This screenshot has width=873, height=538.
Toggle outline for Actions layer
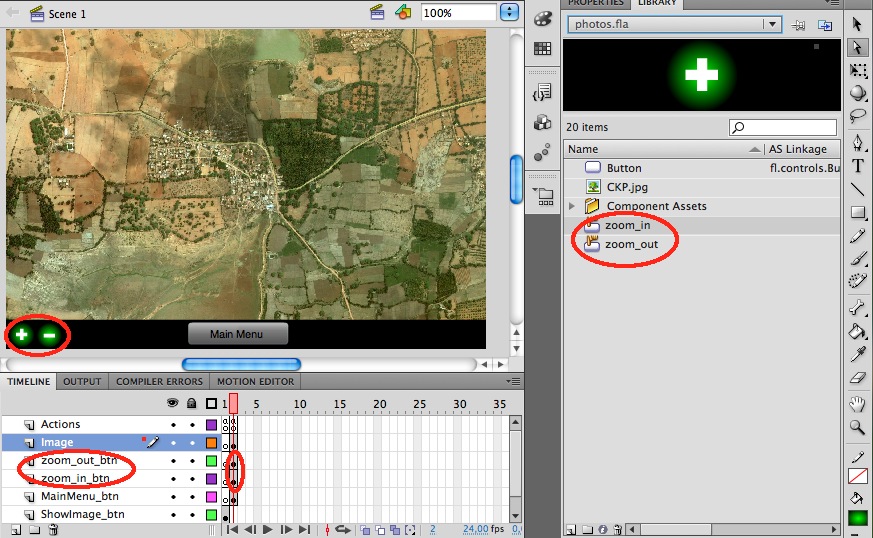click(x=212, y=425)
